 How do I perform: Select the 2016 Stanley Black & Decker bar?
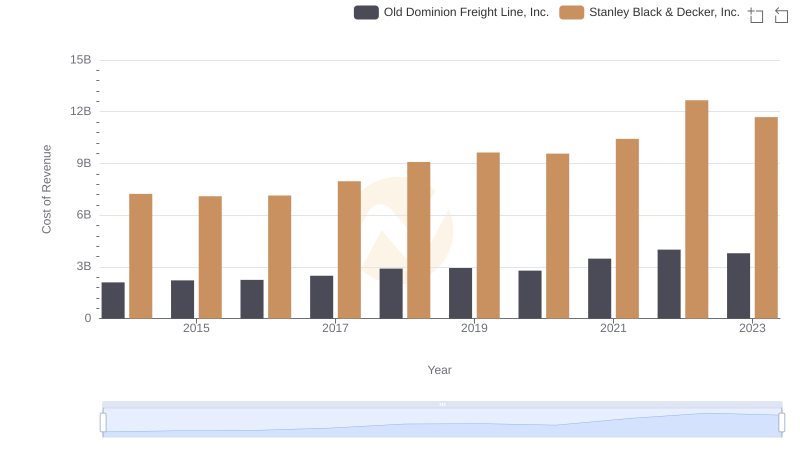(x=280, y=257)
